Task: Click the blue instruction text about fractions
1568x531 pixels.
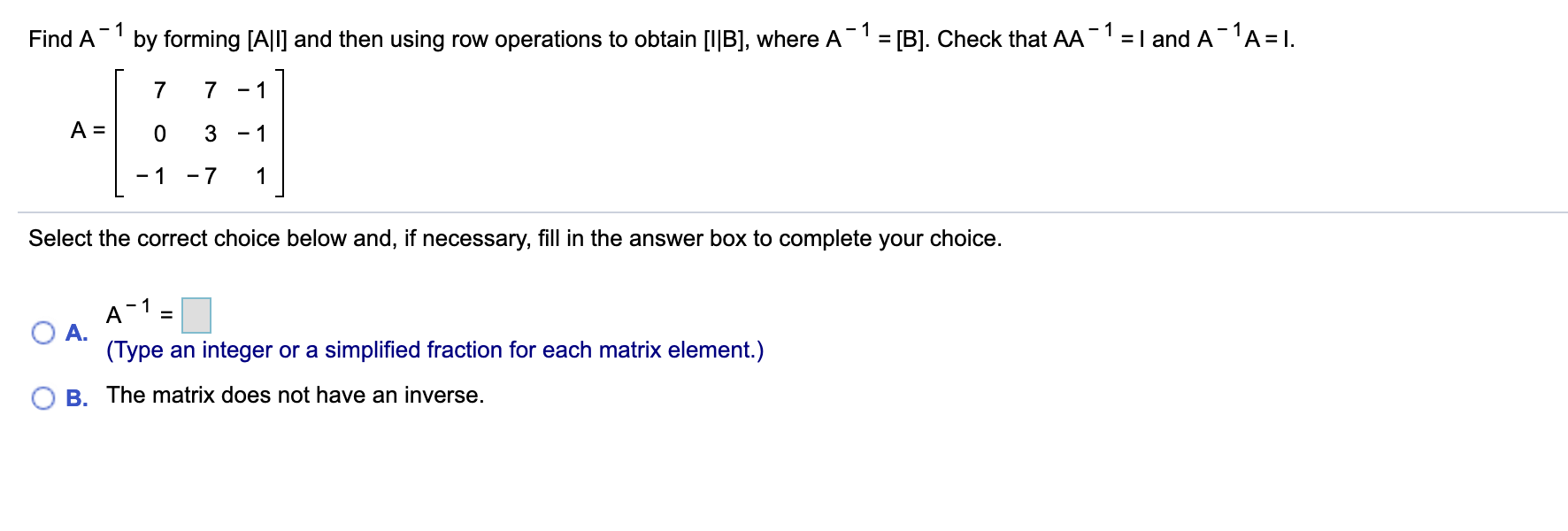Action: 434,350
